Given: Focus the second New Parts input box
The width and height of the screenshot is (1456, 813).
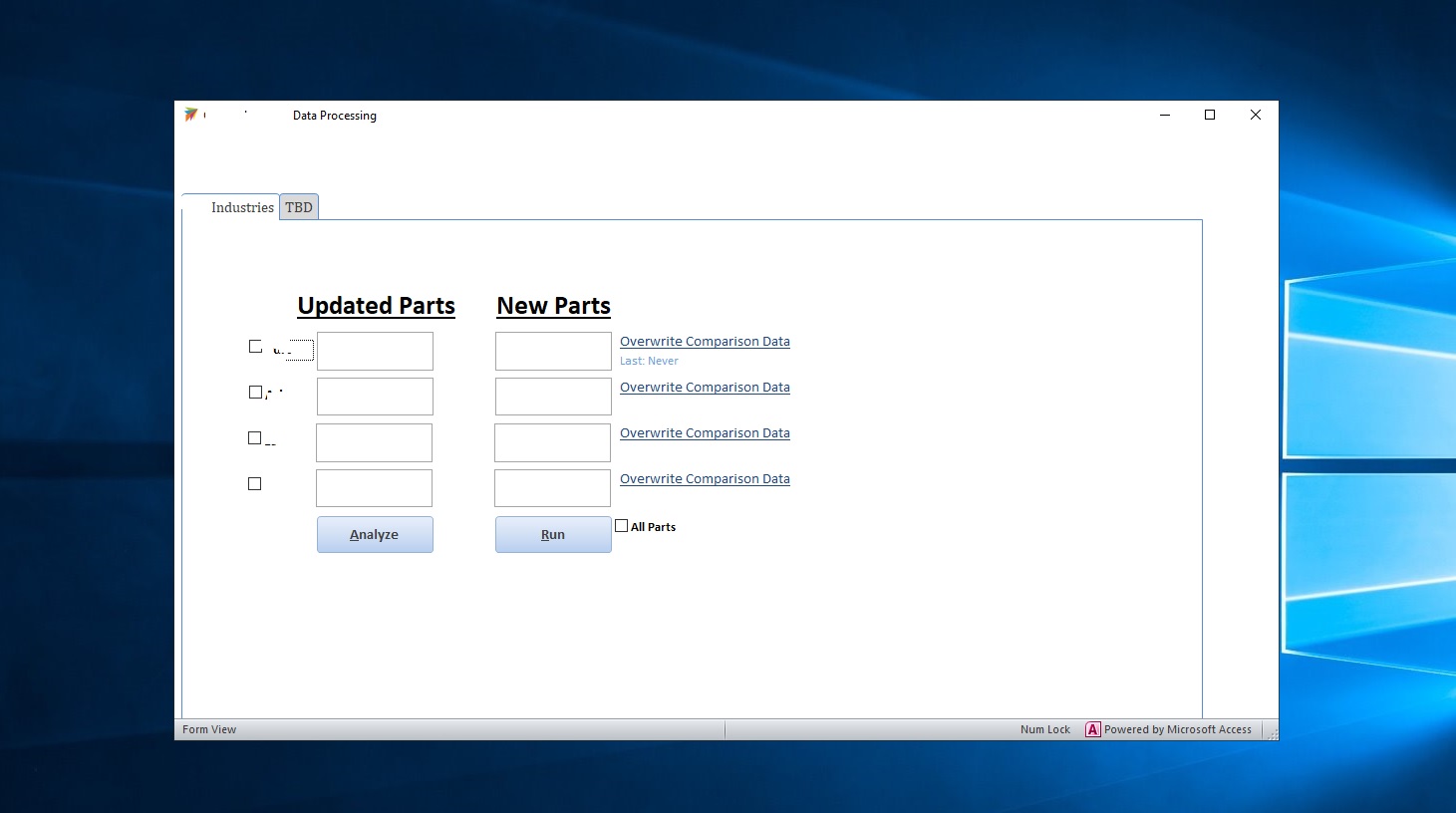Looking at the screenshot, I should 553,397.
